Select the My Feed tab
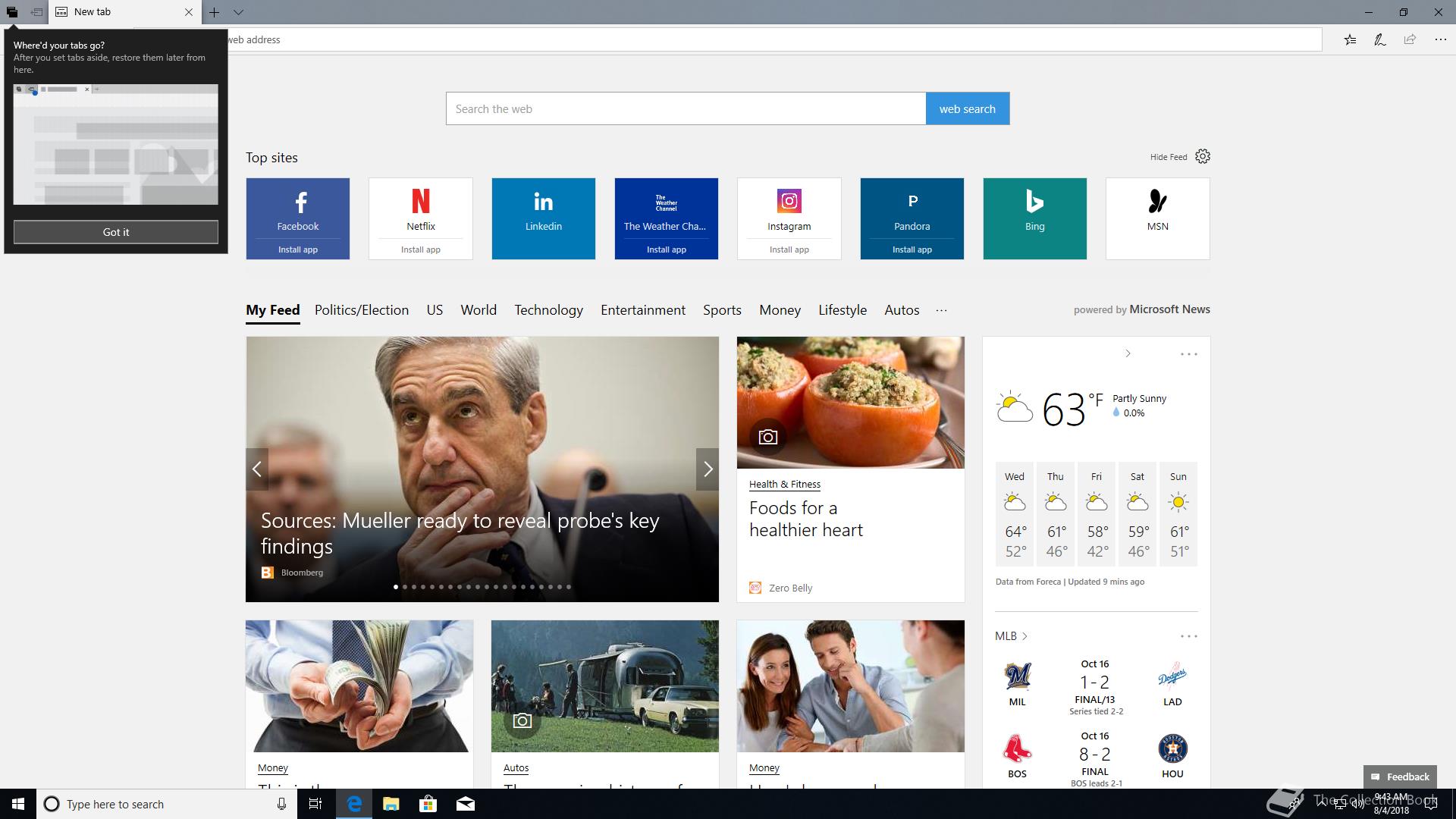This screenshot has width=1456, height=819. (273, 310)
